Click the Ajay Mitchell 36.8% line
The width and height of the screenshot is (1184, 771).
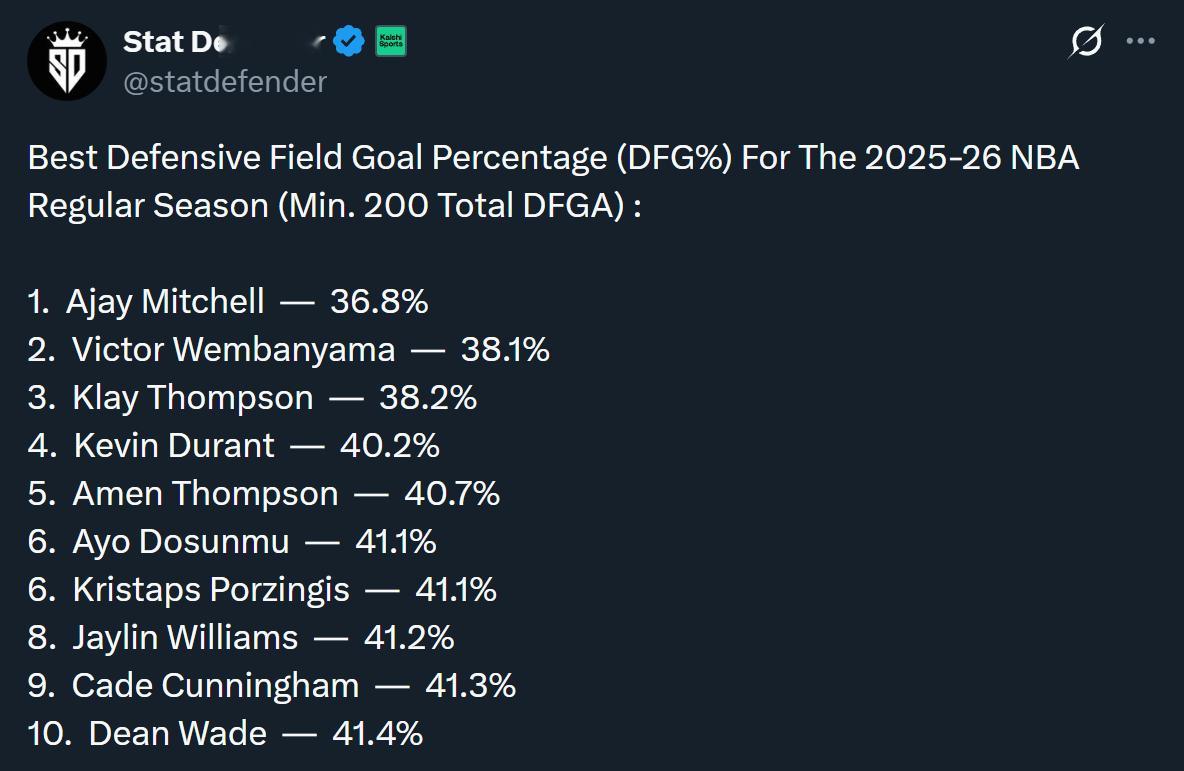click(x=228, y=301)
